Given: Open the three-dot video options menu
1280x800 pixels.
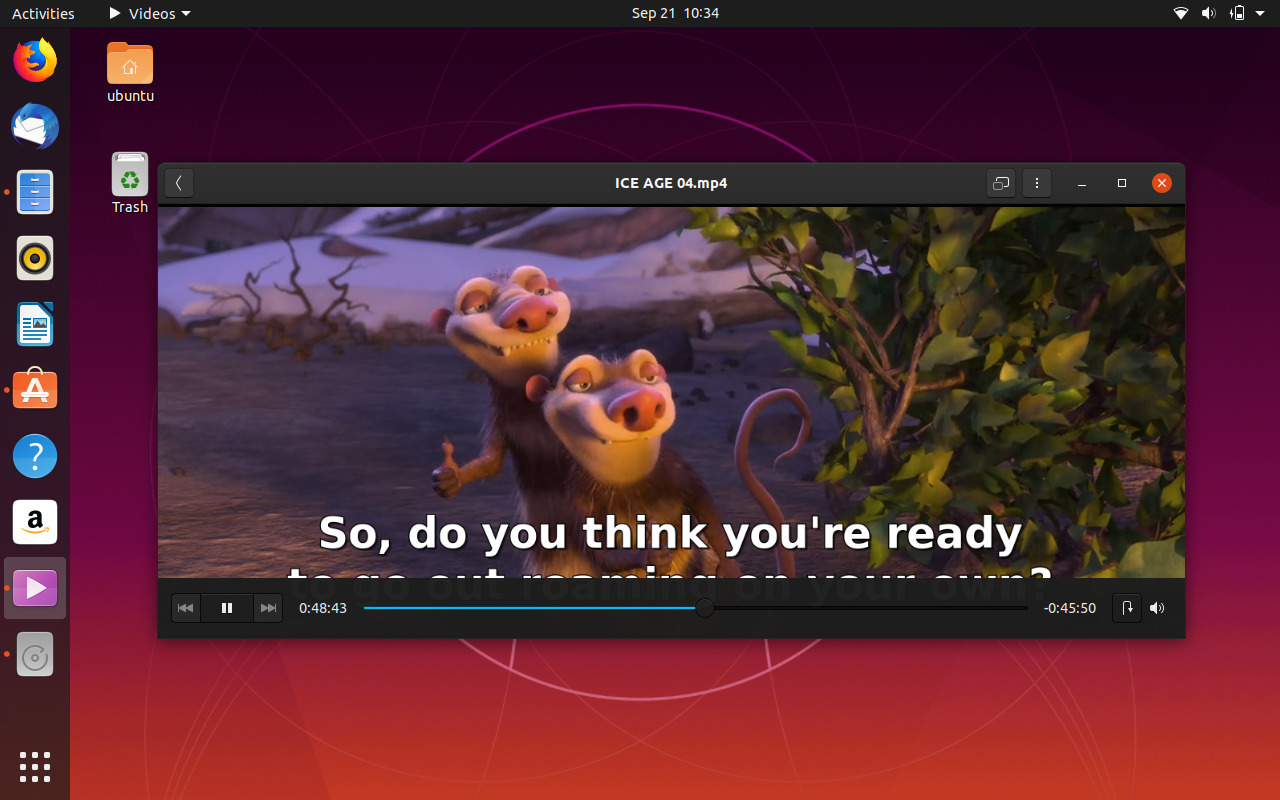Looking at the screenshot, I should tap(1037, 183).
